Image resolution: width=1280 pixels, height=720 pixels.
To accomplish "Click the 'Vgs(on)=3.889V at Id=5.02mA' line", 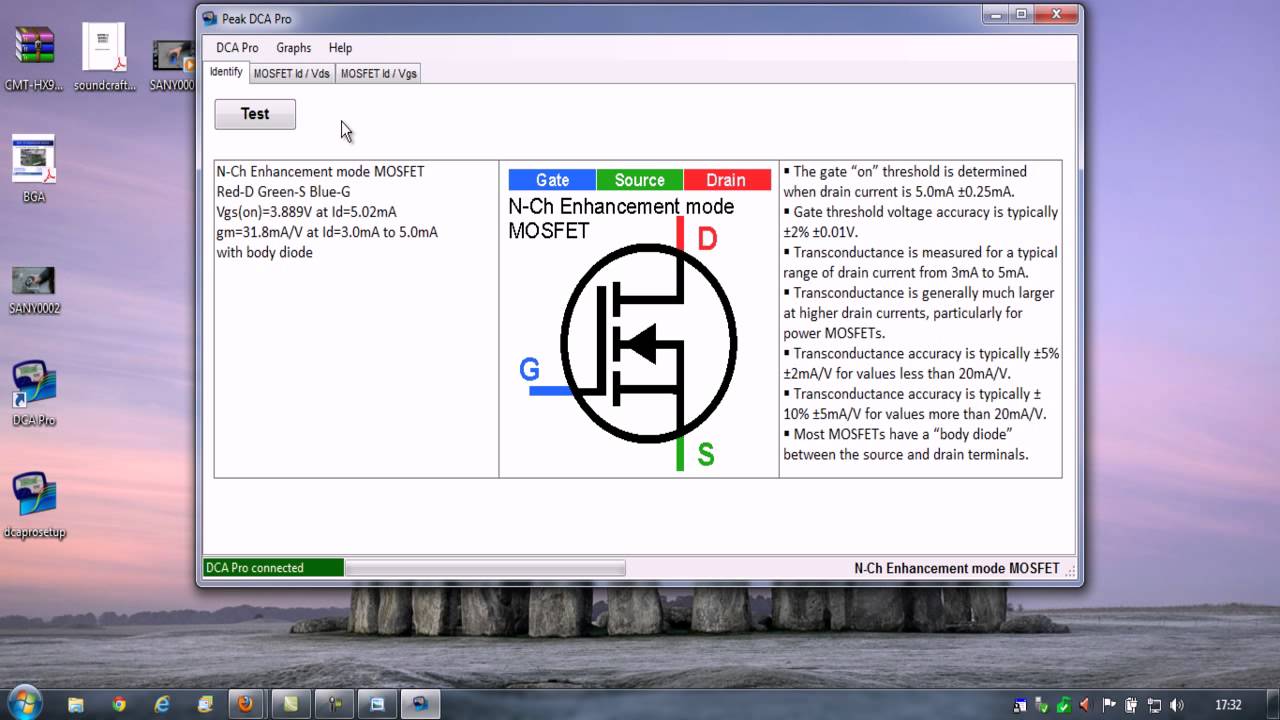I will tap(306, 212).
